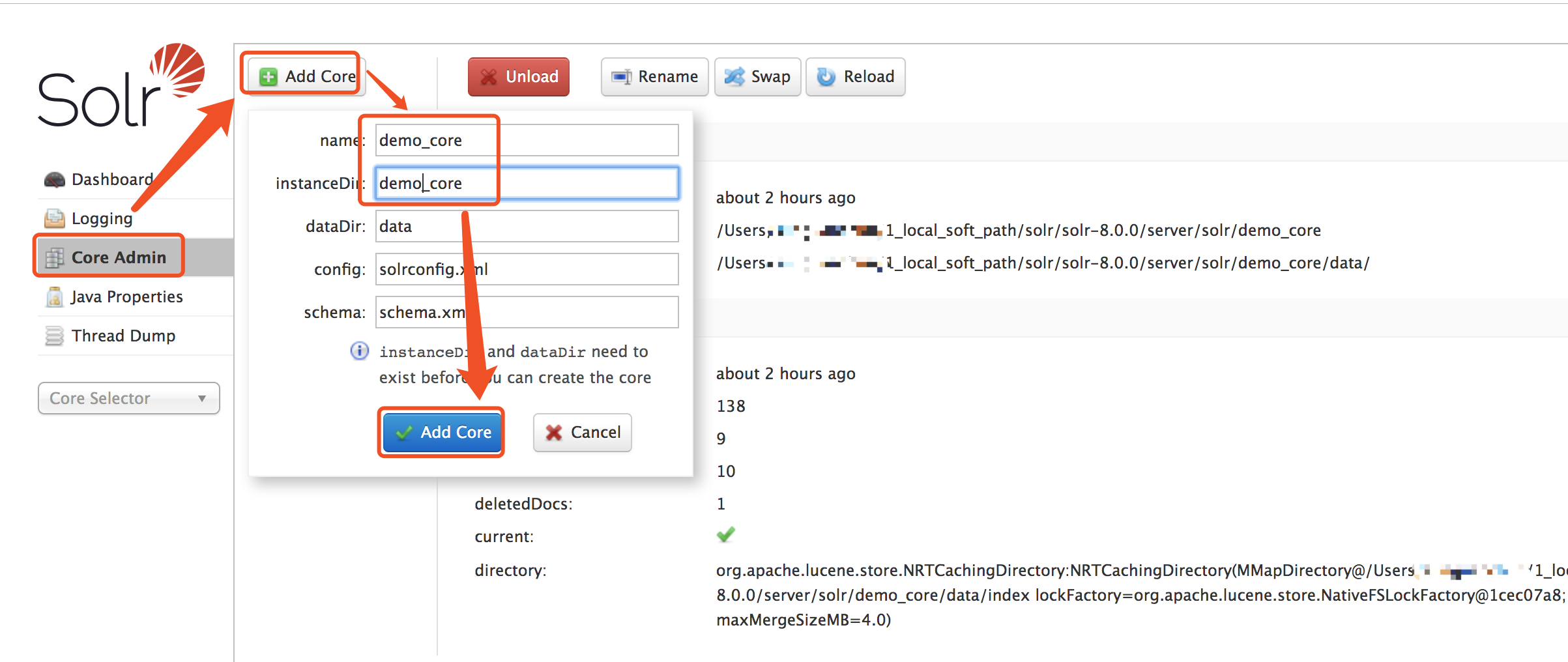Screen dimensions: 1568x662
Task: Click the Reload core button
Action: click(855, 77)
